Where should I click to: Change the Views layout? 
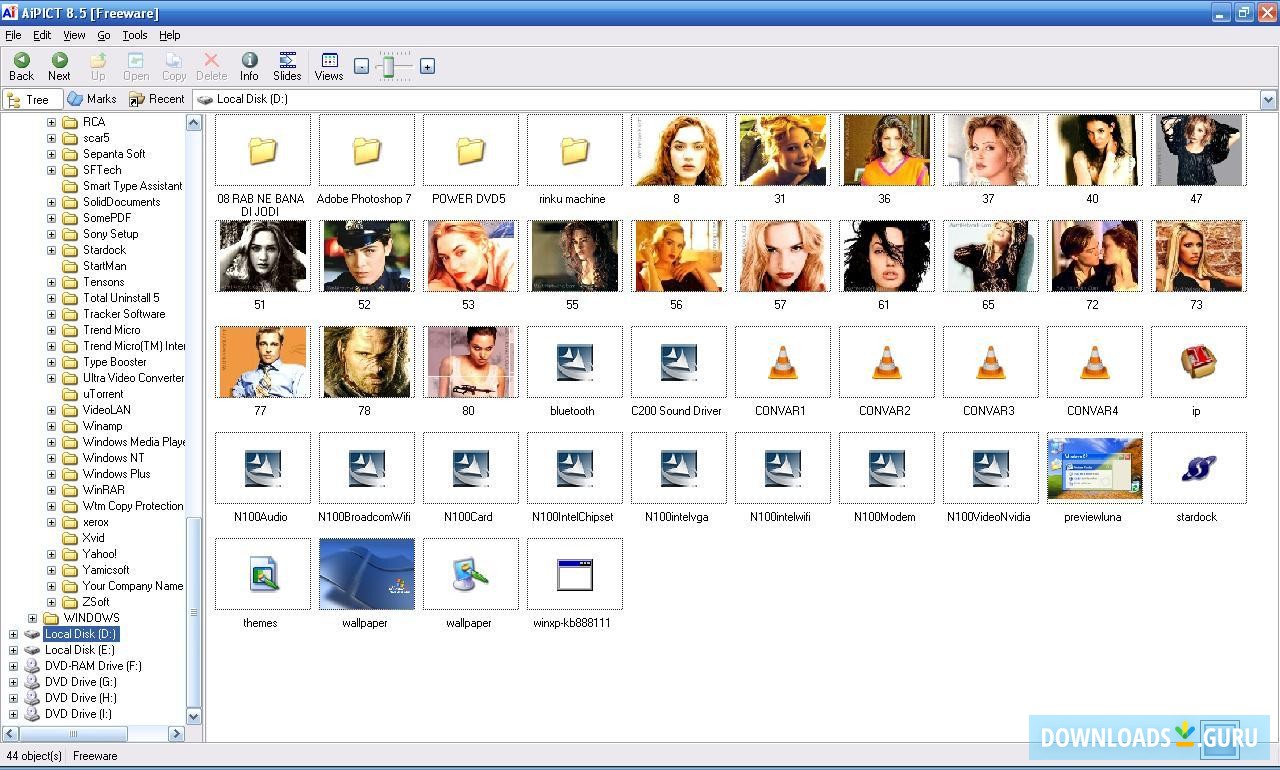tap(329, 66)
